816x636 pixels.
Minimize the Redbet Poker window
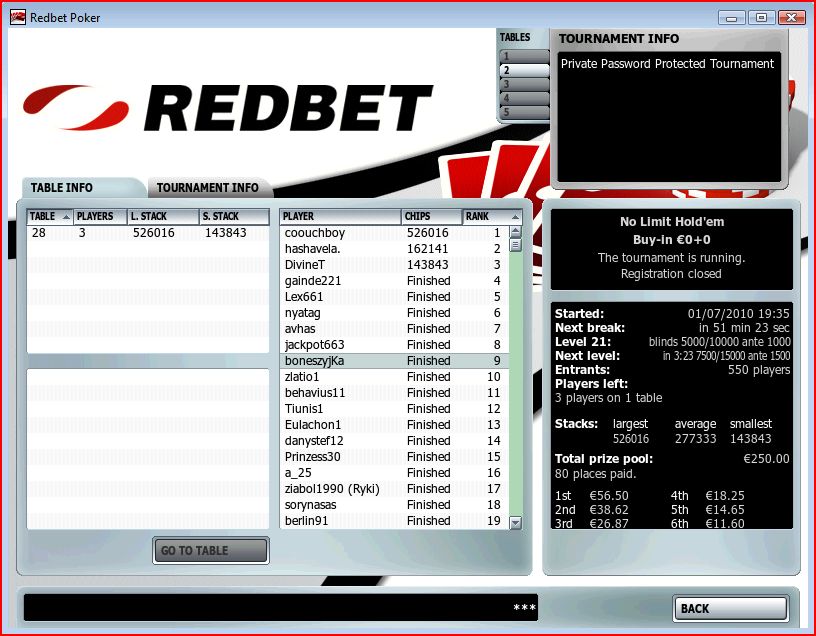pos(732,18)
